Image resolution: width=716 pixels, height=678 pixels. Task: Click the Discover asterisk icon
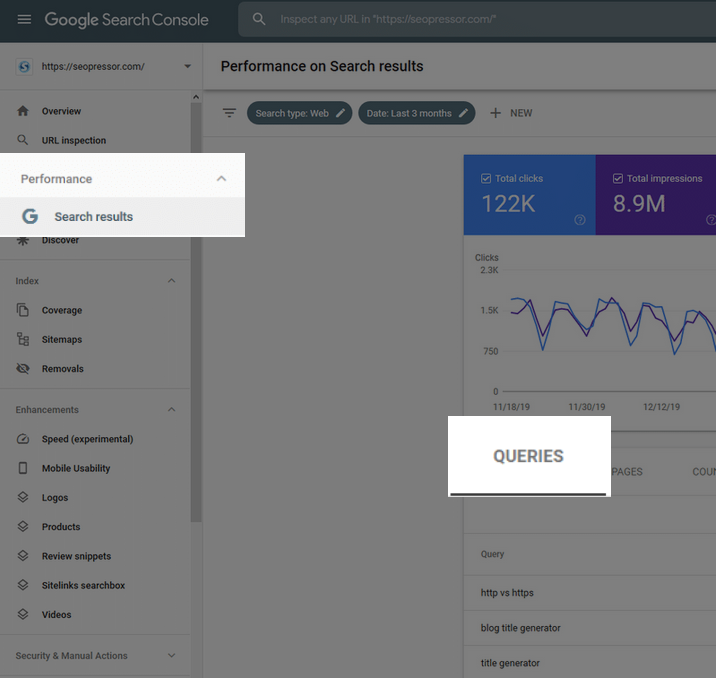tap(23, 240)
